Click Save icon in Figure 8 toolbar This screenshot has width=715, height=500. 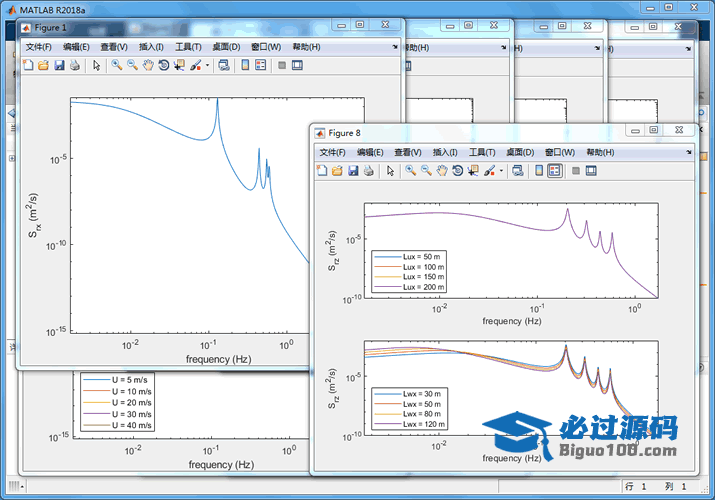coord(353,170)
